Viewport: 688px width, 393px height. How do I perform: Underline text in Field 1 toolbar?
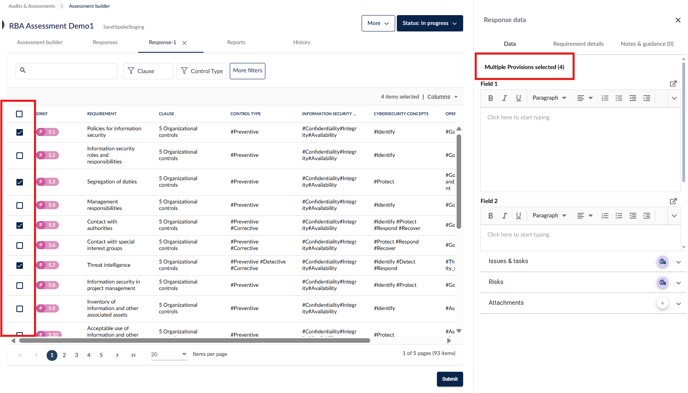[x=519, y=98]
